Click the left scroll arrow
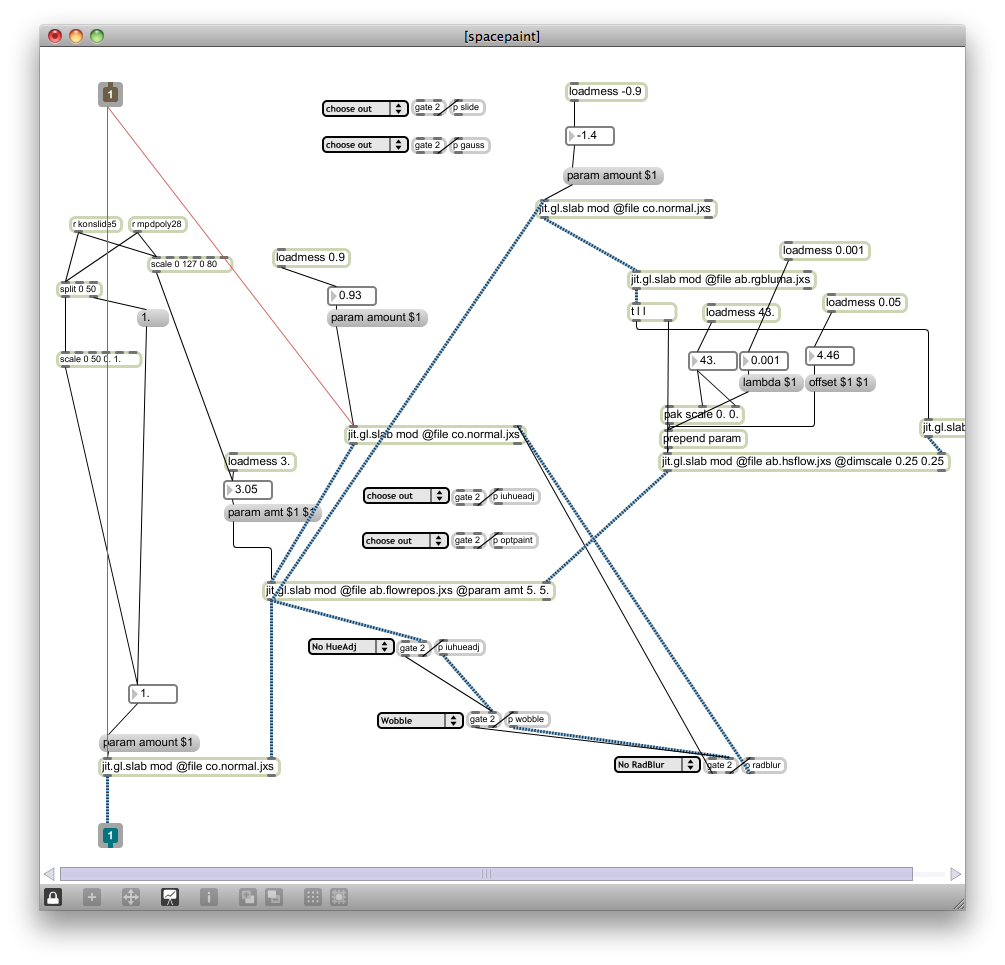The width and height of the screenshot is (1005, 965). [49, 874]
